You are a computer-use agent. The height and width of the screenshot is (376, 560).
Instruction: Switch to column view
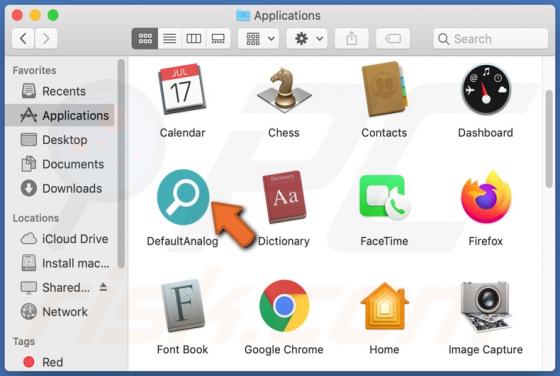pos(194,39)
